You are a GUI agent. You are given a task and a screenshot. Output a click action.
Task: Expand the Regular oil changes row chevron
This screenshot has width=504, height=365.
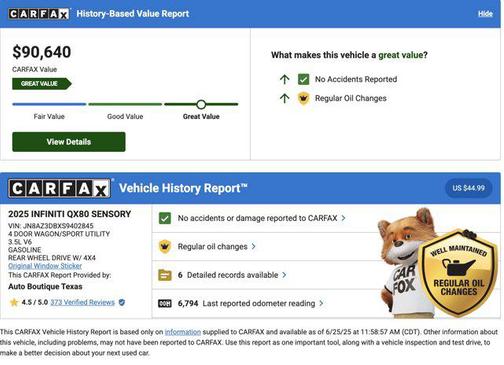coord(254,247)
